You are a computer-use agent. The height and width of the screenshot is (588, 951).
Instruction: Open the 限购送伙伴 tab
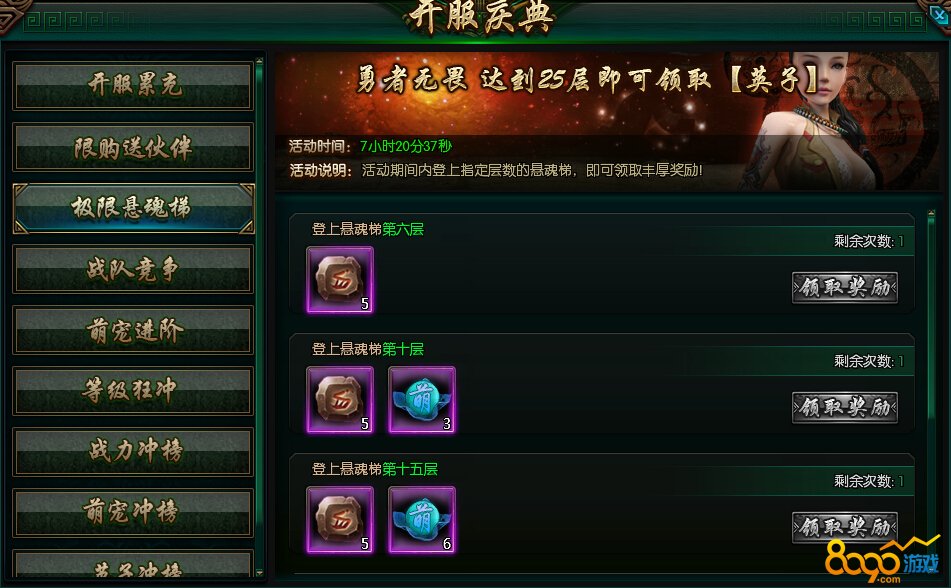[x=133, y=147]
